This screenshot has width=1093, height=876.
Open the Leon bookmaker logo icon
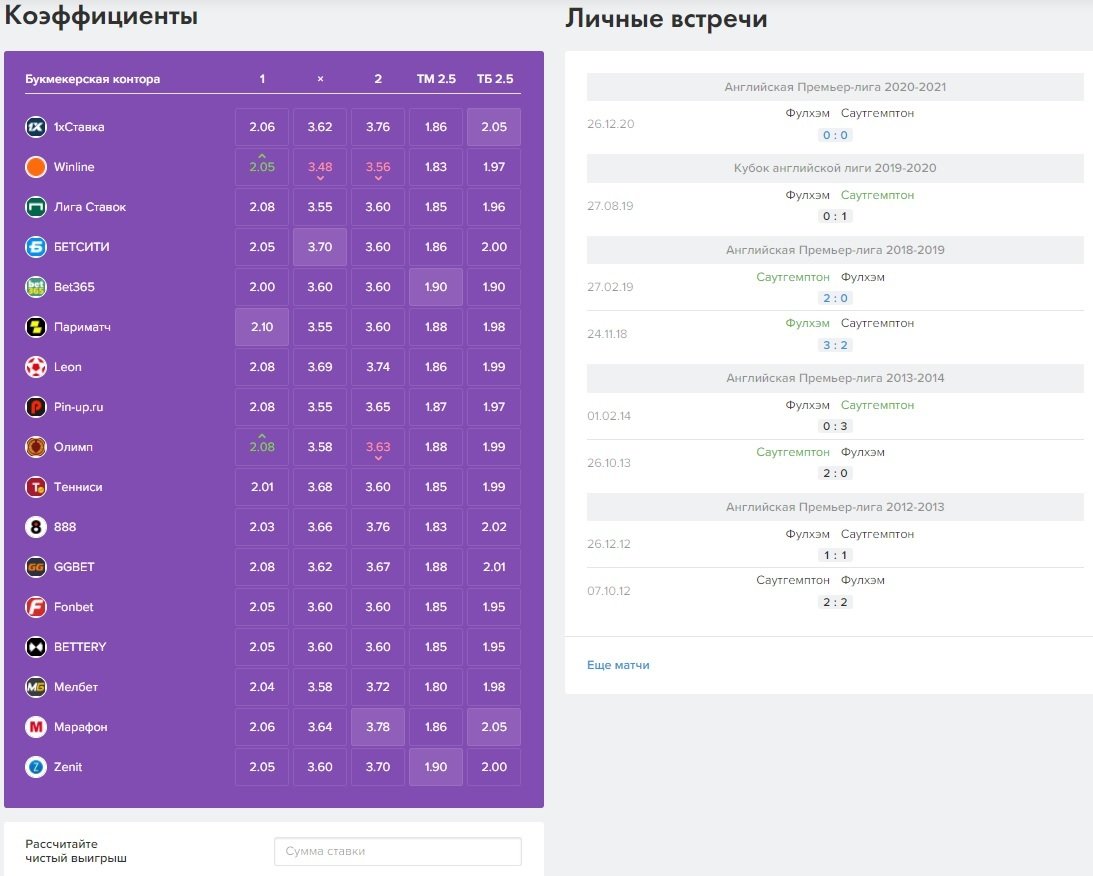pyautogui.click(x=36, y=367)
